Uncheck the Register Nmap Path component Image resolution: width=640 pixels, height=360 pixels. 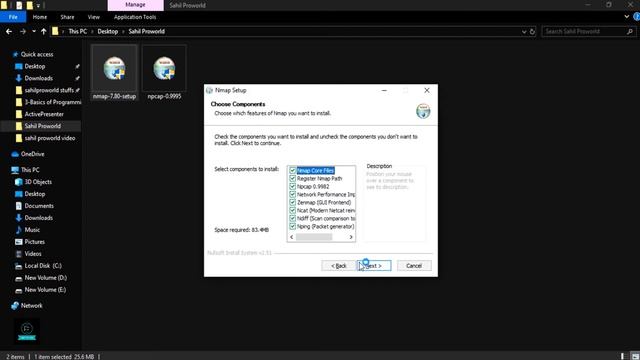[292, 178]
